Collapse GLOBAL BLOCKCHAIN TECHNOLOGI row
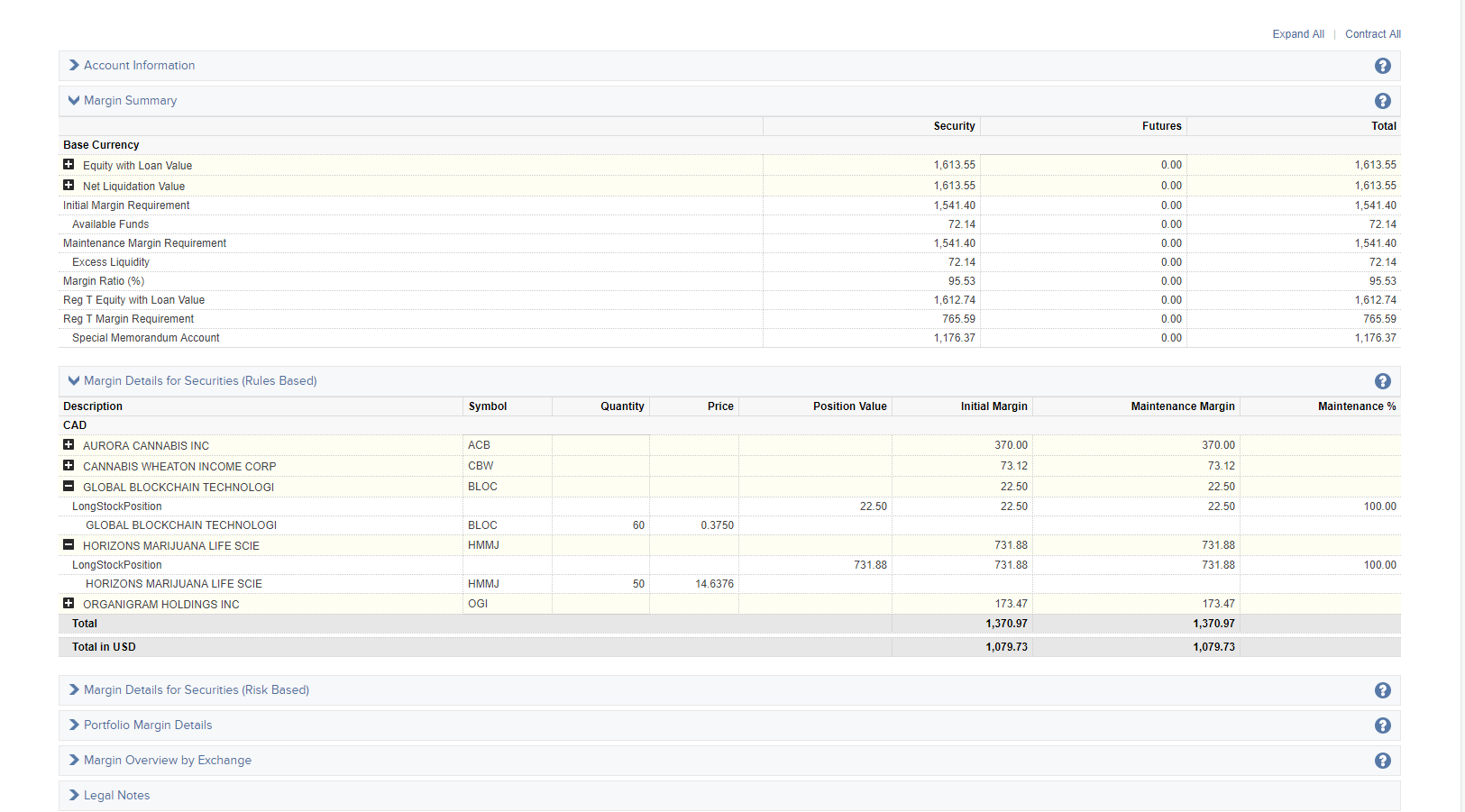1465x812 pixels. coord(69,486)
